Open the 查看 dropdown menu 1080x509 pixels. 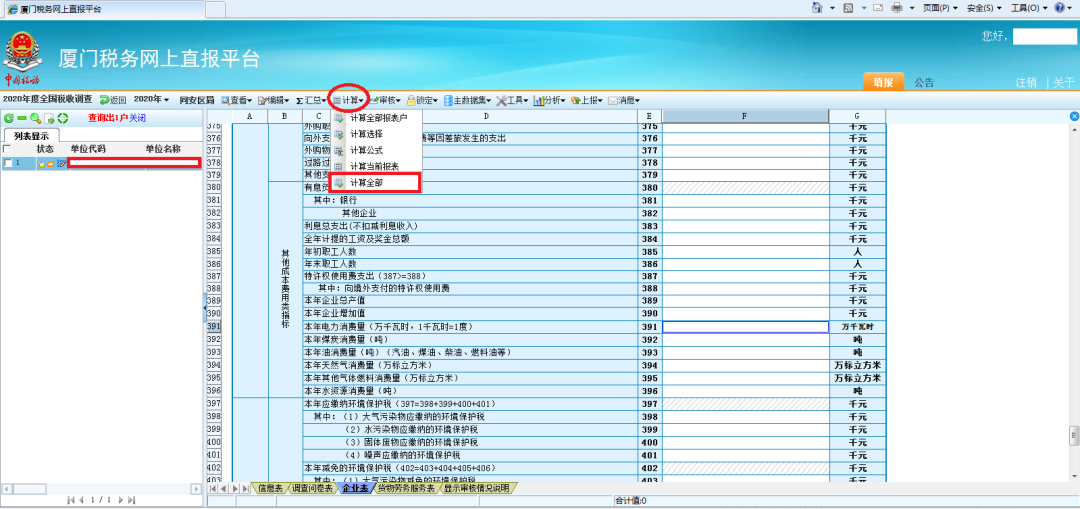236,100
